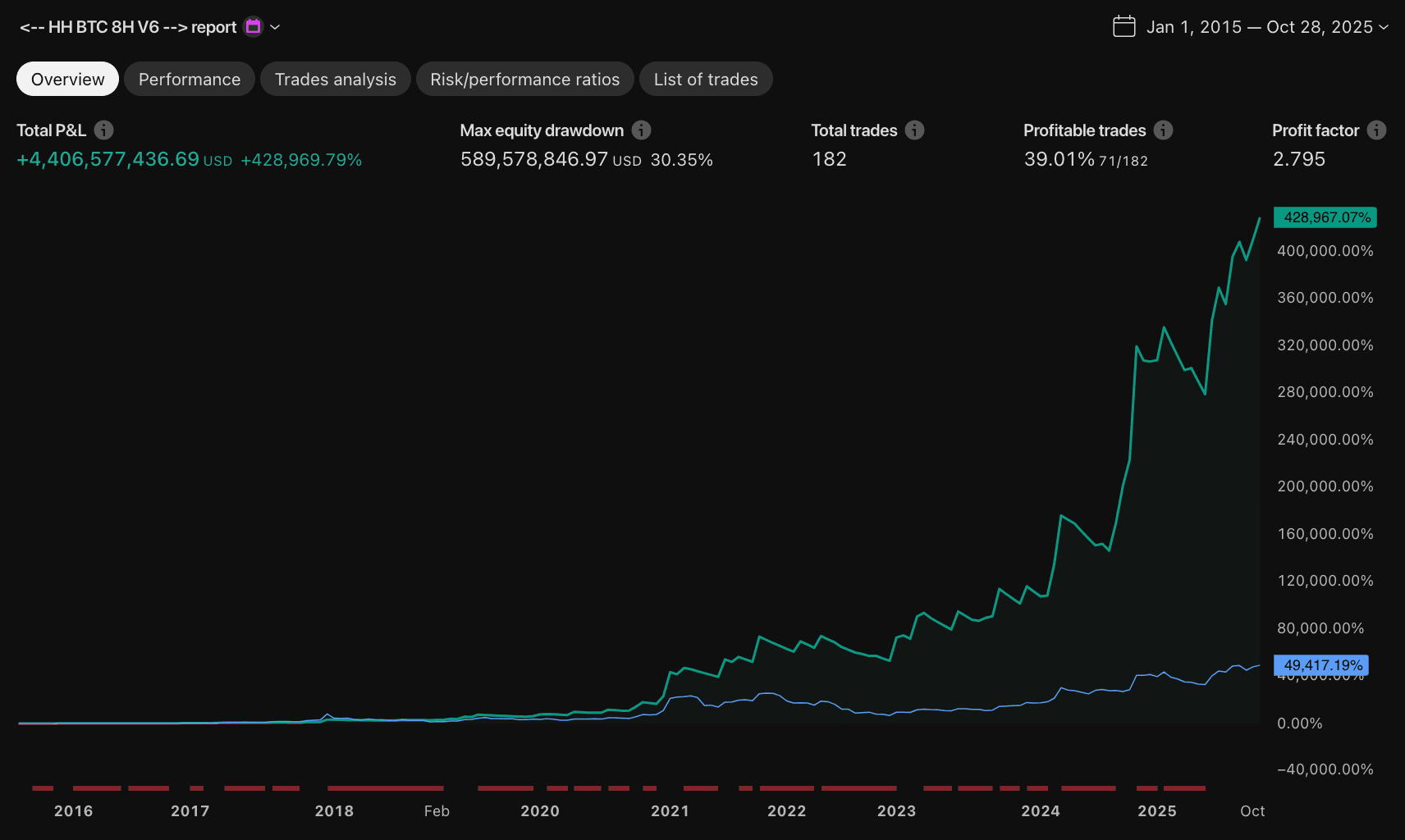Open the Trades analysis tab
The width and height of the screenshot is (1405, 840).
point(335,79)
